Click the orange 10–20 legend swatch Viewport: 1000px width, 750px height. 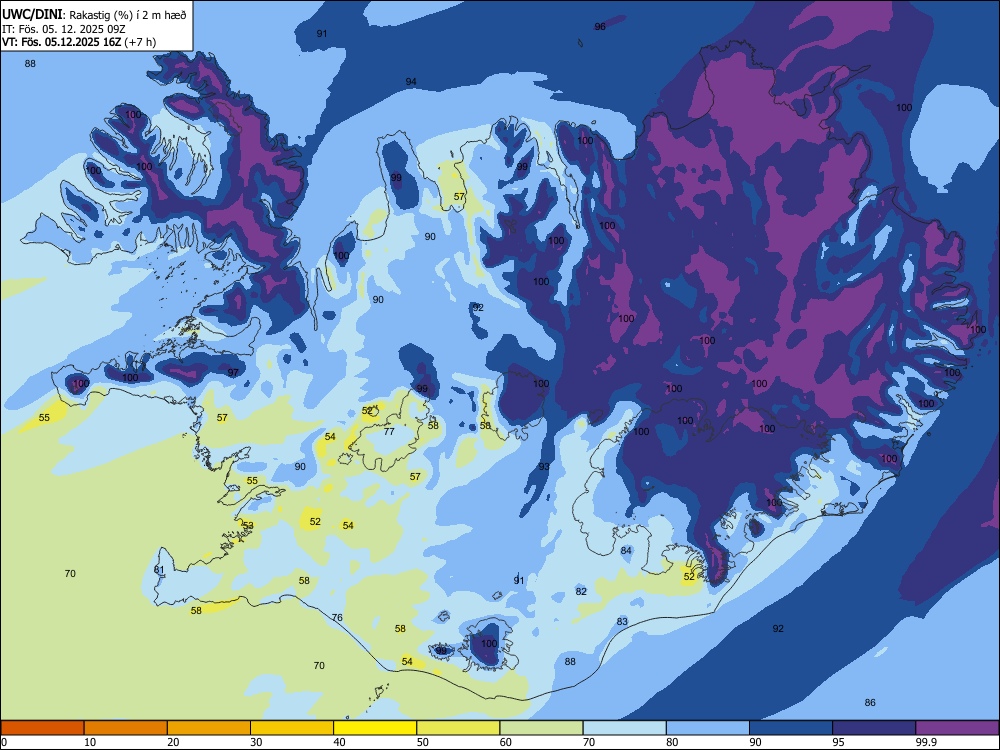pos(126,728)
